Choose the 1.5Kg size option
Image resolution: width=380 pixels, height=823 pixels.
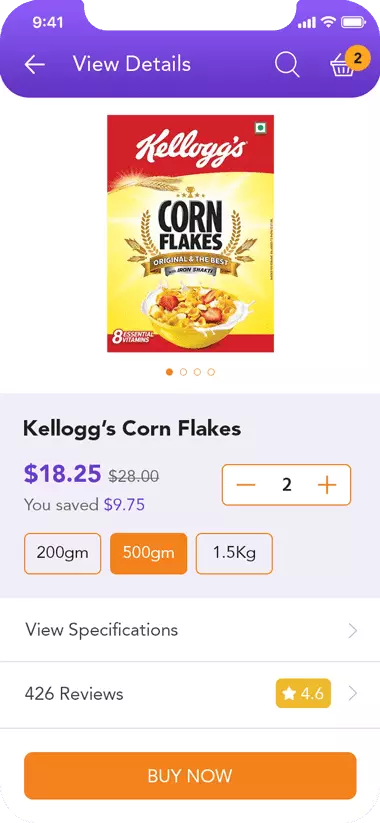pos(234,553)
